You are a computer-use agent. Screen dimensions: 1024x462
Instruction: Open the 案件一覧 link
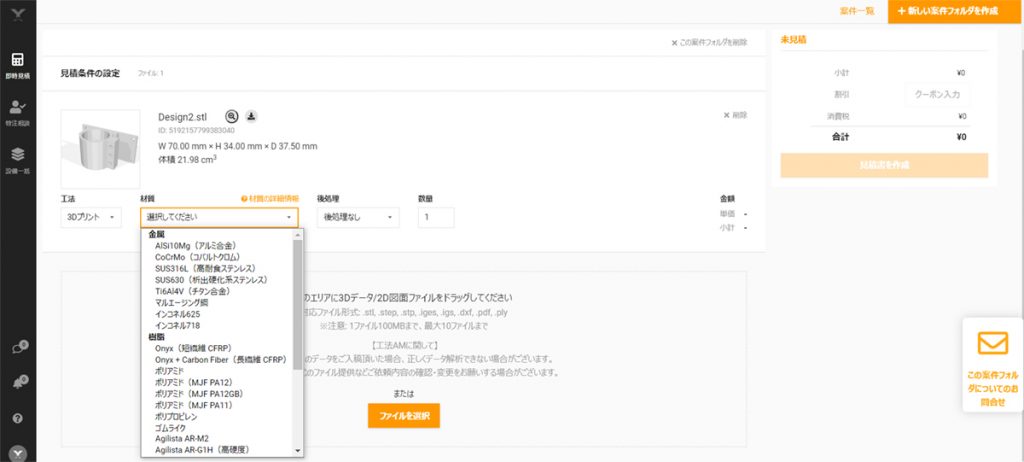(857, 10)
